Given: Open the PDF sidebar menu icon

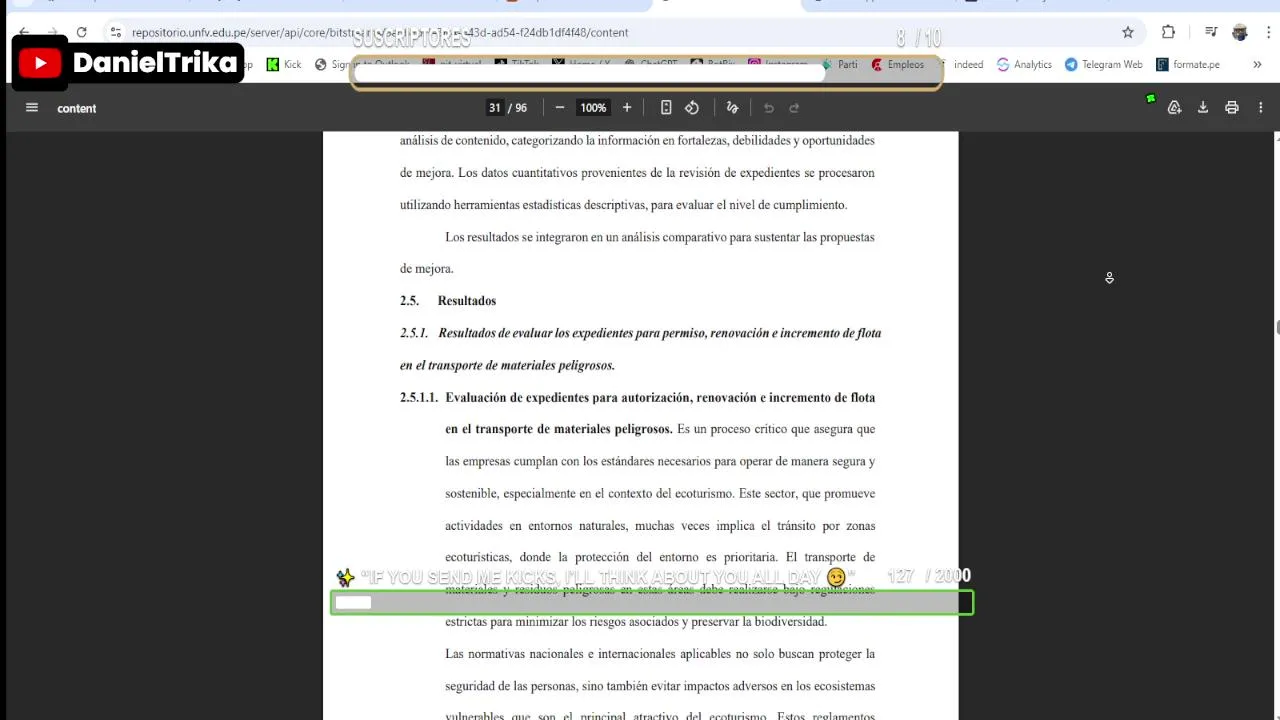Looking at the screenshot, I should click(31, 108).
